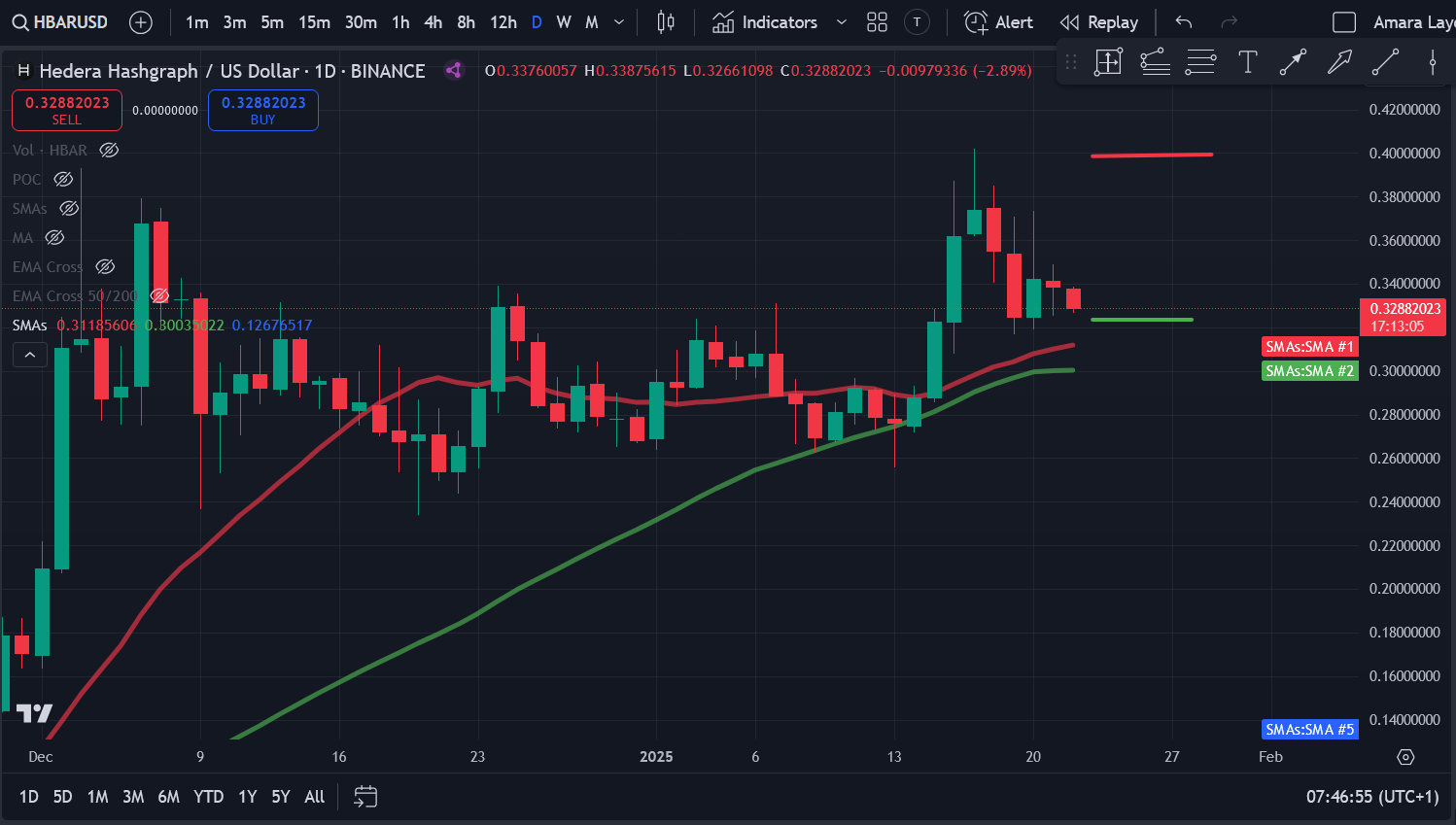Select the monthly M timeframe
The height and width of the screenshot is (825, 1456).
591,22
